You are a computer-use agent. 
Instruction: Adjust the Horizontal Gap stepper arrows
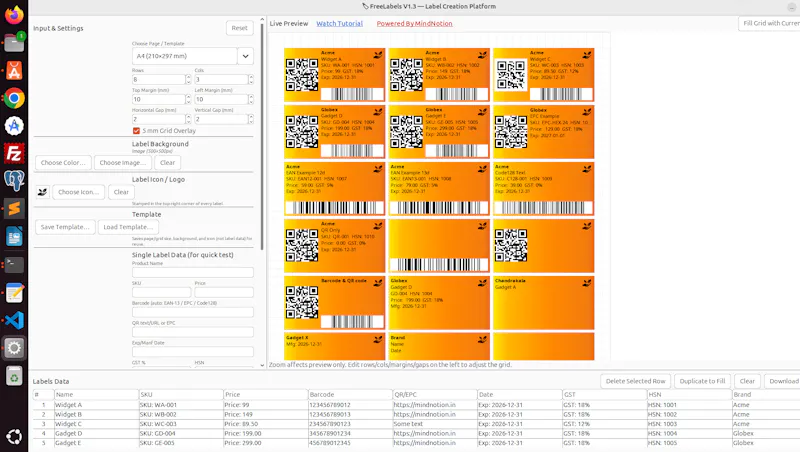(x=188, y=119)
